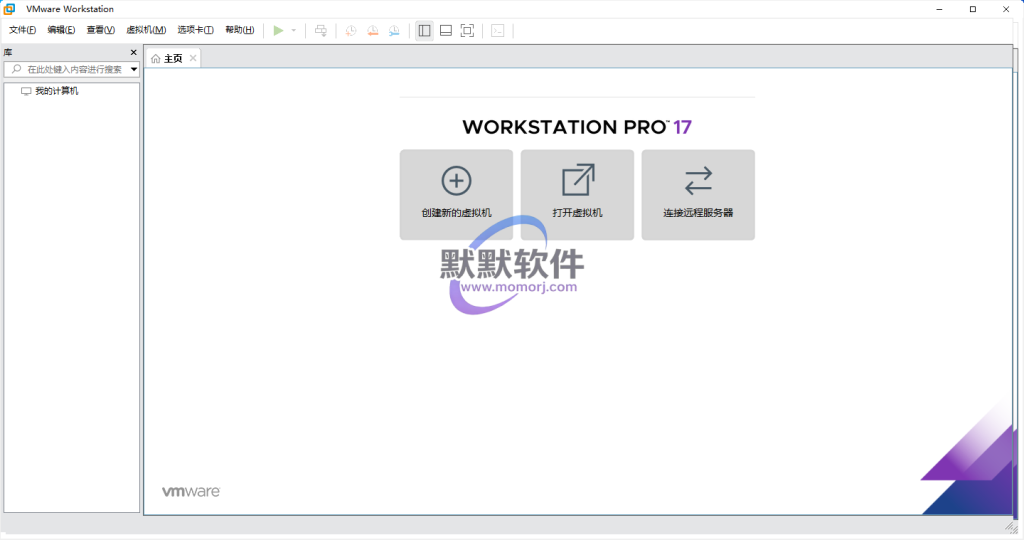Screen dimensions: 1024x540
Task: Minimize the VMware Workstation window
Action: (939, 9)
